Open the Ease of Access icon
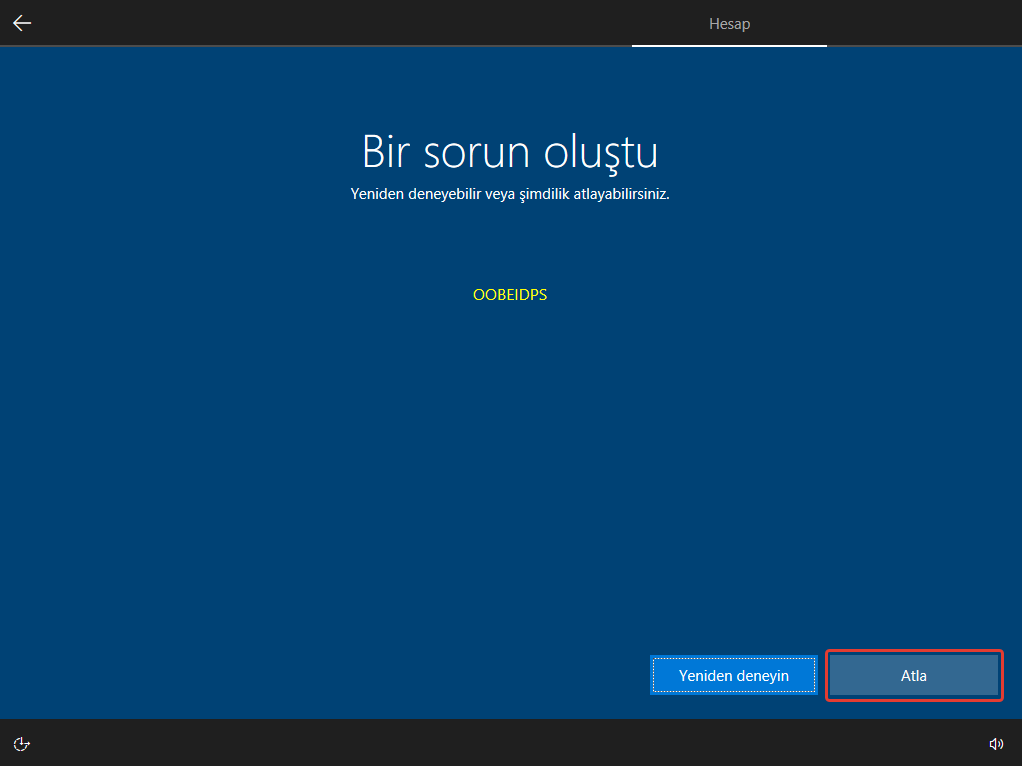This screenshot has height=766, width=1022. pos(22,743)
